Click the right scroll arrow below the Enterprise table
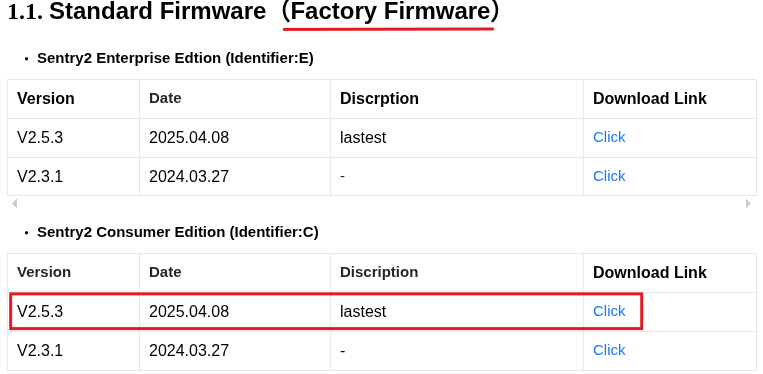This screenshot has height=374, width=763. click(748, 203)
